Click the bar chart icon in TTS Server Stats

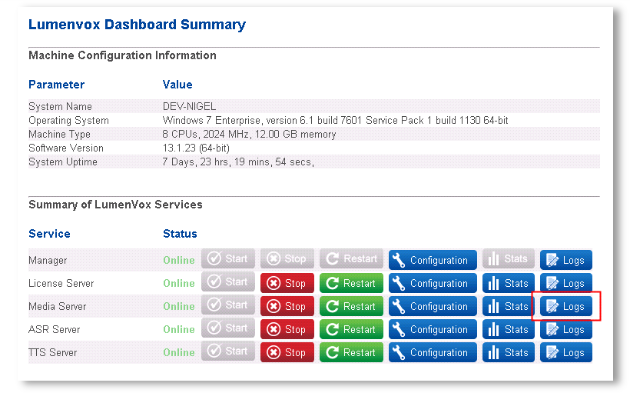[x=493, y=352]
